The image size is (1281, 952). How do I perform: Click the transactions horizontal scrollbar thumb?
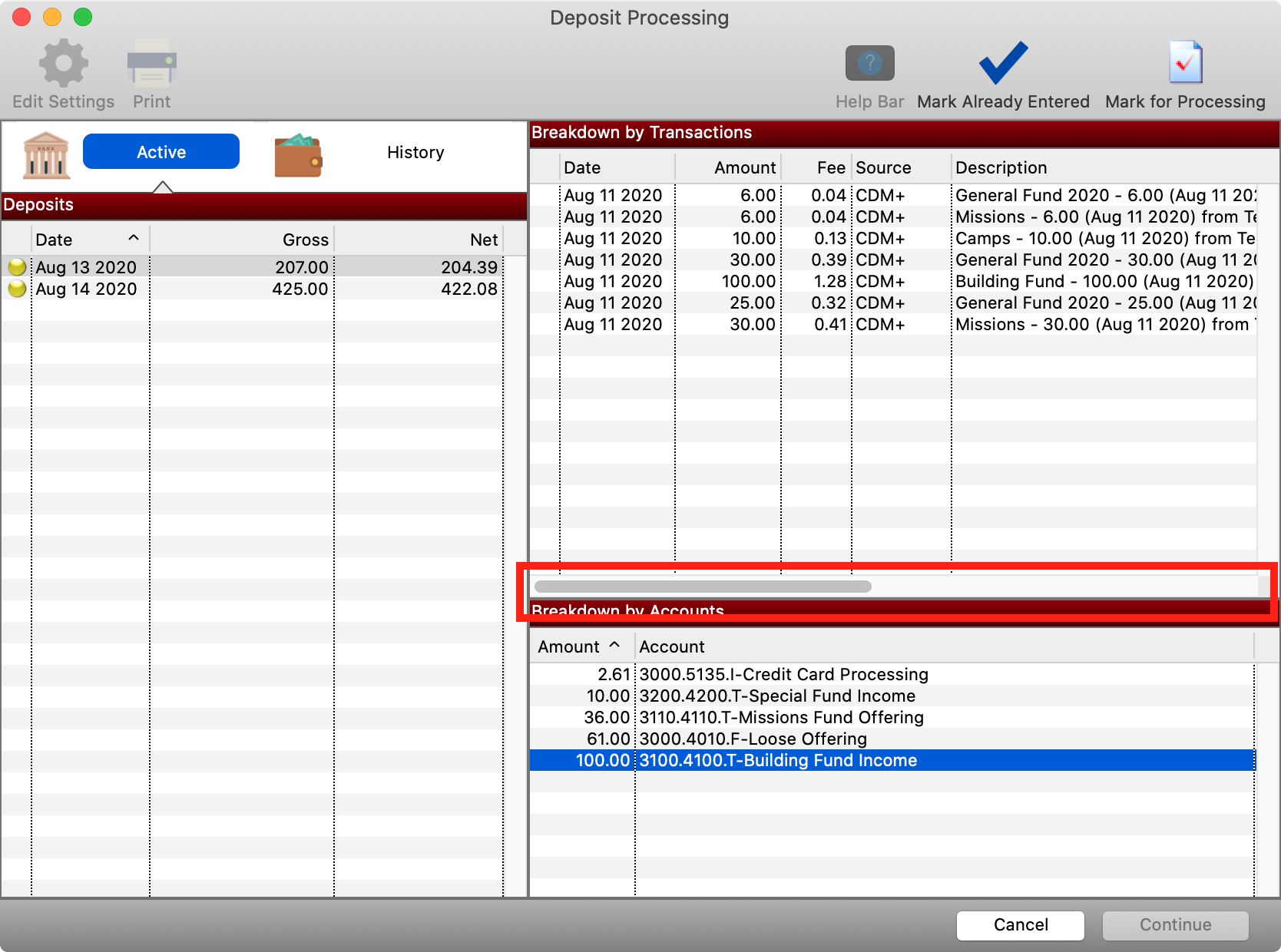(x=702, y=587)
